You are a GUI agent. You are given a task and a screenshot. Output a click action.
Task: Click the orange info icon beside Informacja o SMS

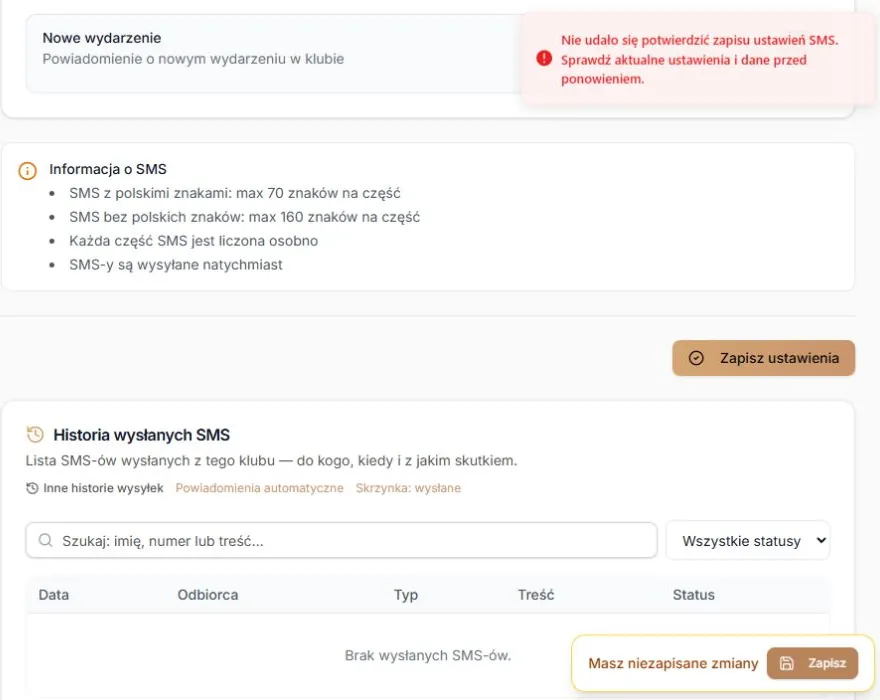[28, 170]
